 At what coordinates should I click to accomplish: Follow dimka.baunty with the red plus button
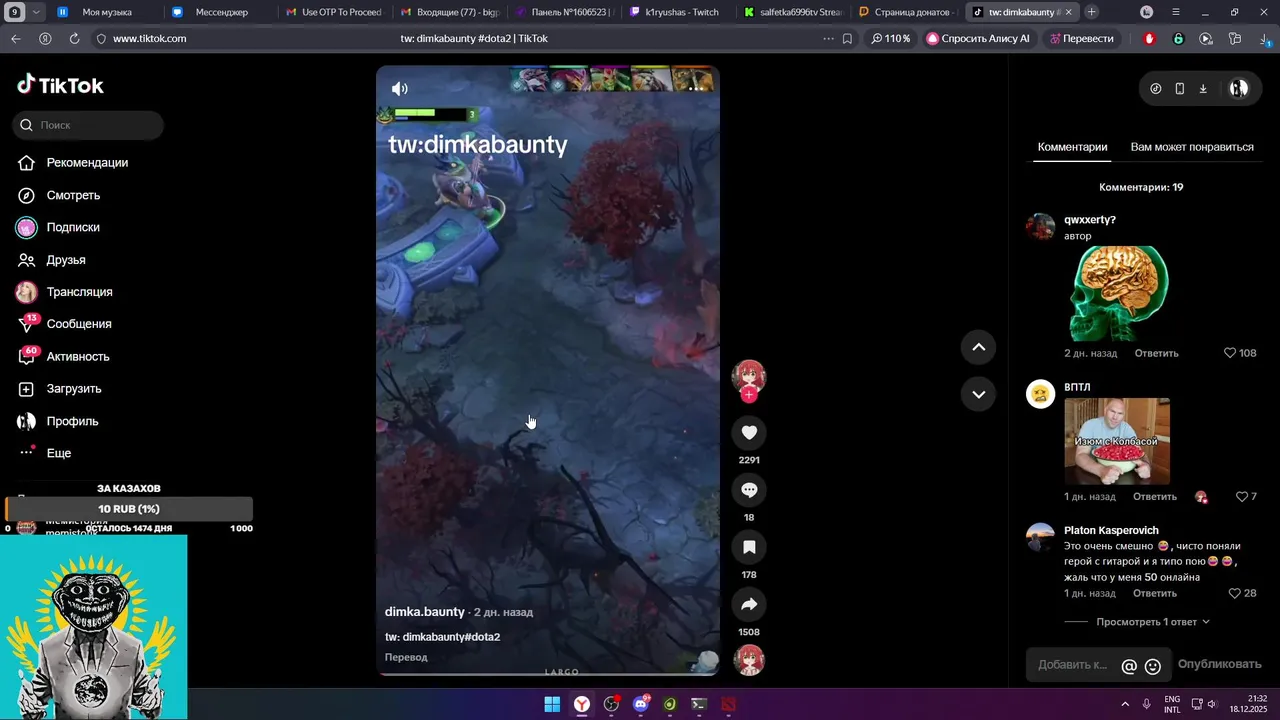pos(749,395)
